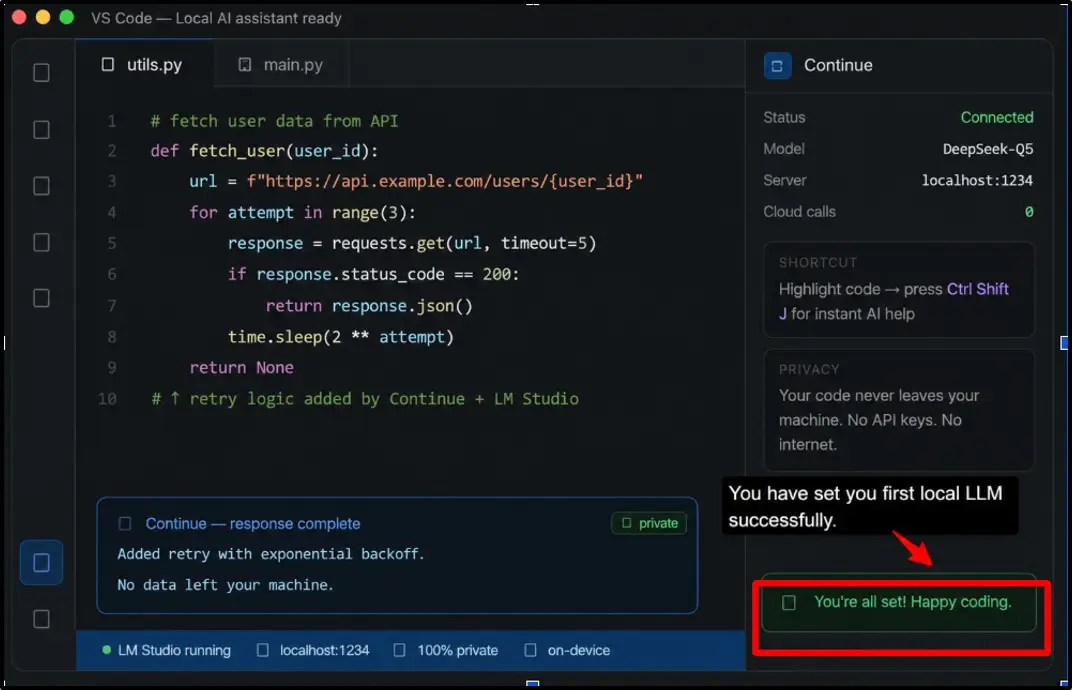This screenshot has width=1072, height=690.
Task: Click 'localhost:1234' in the Server row
Action: coord(978,181)
